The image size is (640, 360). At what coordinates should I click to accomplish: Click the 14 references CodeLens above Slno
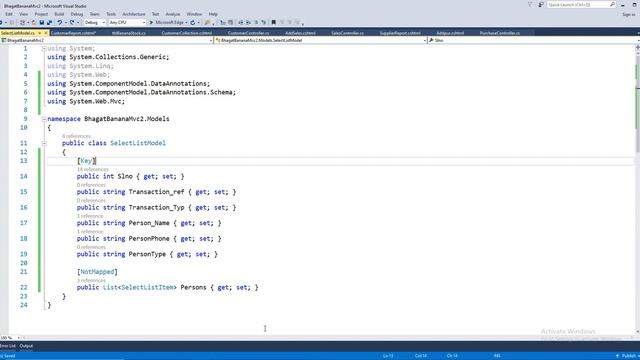pos(93,169)
